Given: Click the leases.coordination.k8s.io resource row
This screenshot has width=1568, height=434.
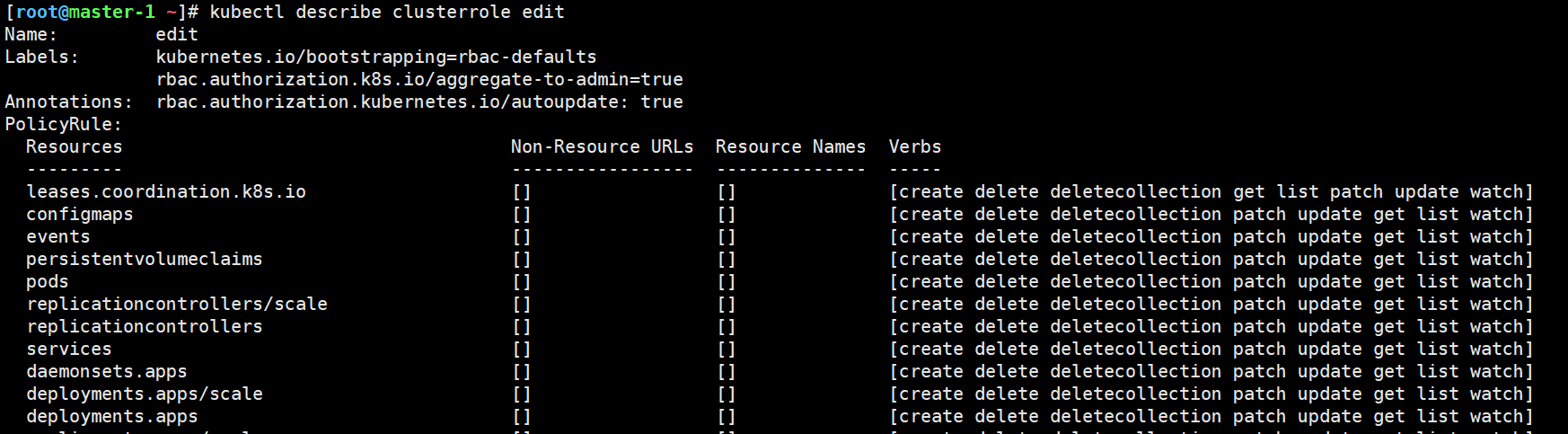Looking at the screenshot, I should (780, 191).
